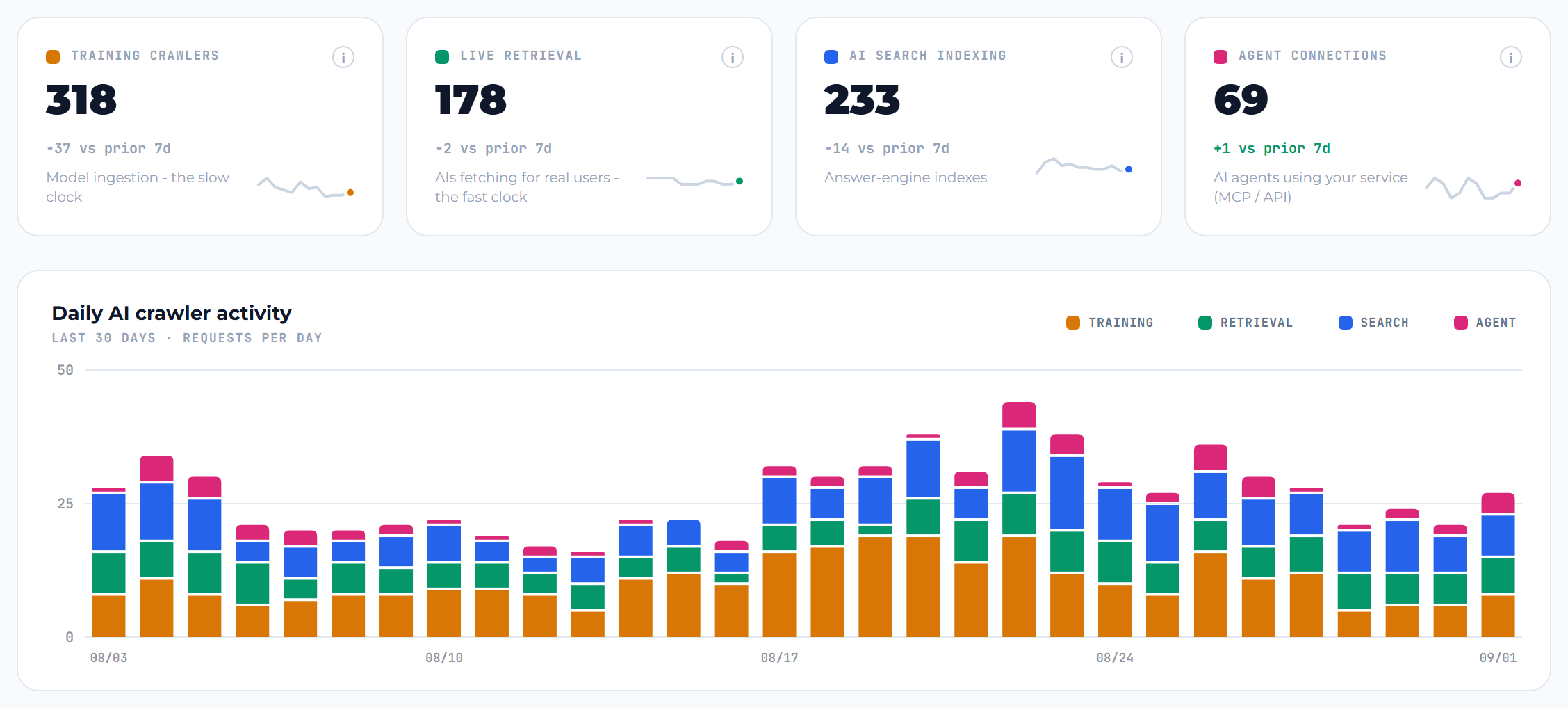Click info icon on Agent Connections card
Image resolution: width=1568 pixels, height=708 pixels.
click(1511, 57)
